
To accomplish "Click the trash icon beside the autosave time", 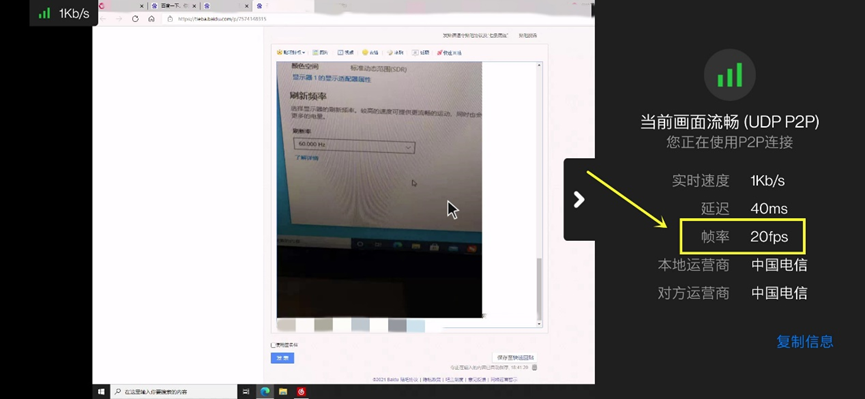I will pyautogui.click(x=535, y=367).
